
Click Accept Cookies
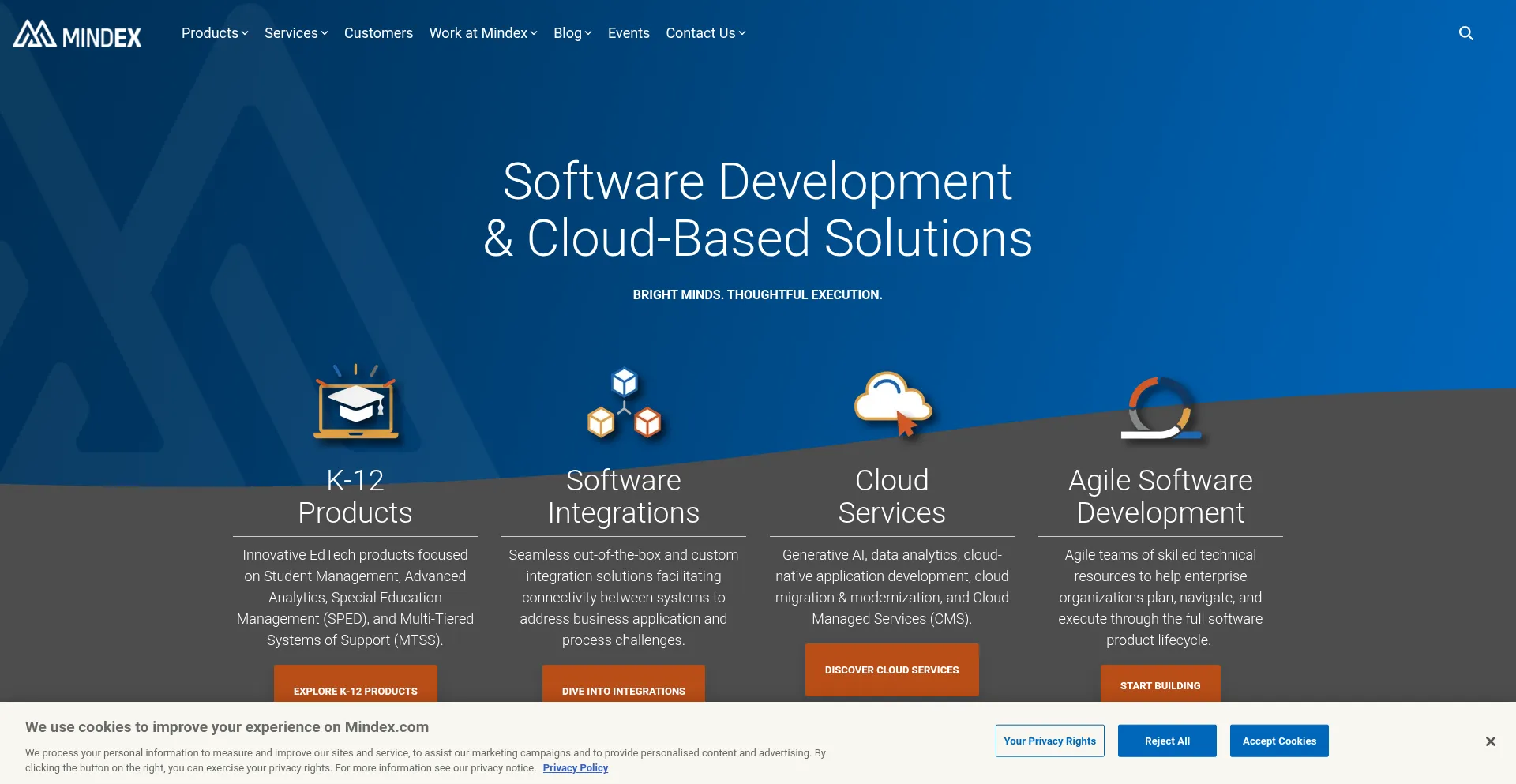pos(1278,741)
